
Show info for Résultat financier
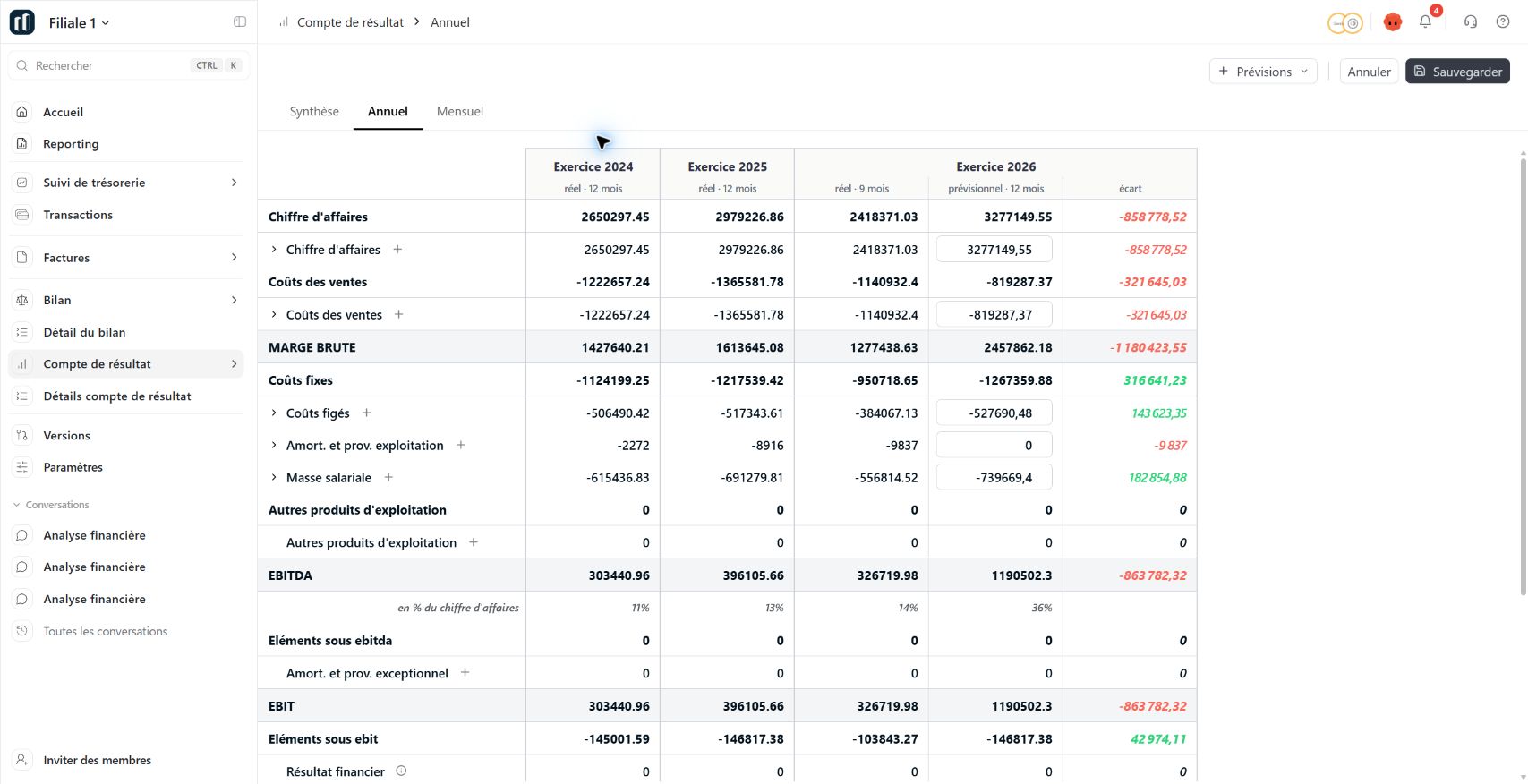pos(401,771)
